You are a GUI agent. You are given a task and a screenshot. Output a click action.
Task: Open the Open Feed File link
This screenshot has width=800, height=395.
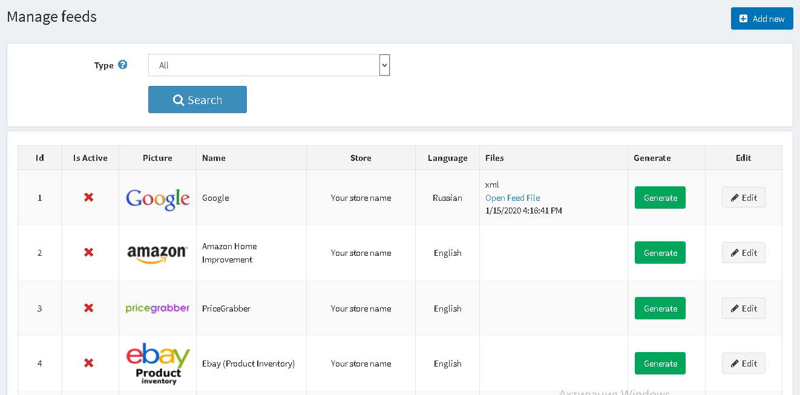(x=512, y=198)
